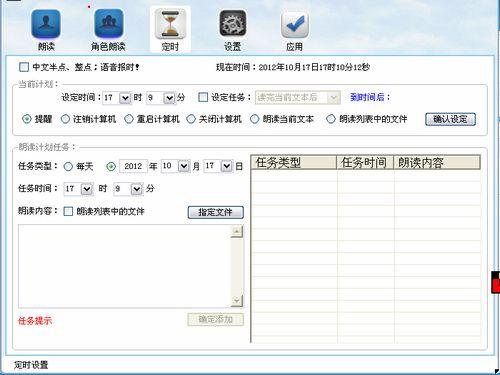Expand the 任务时间 hour dropdown

tap(87, 189)
